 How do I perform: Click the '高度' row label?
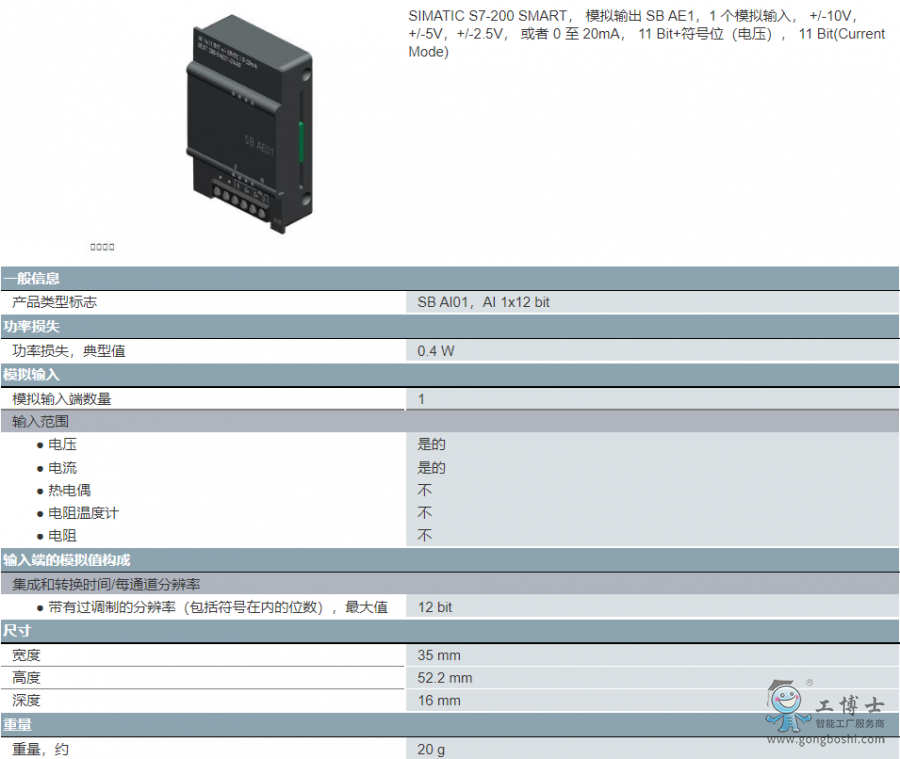tap(26, 678)
